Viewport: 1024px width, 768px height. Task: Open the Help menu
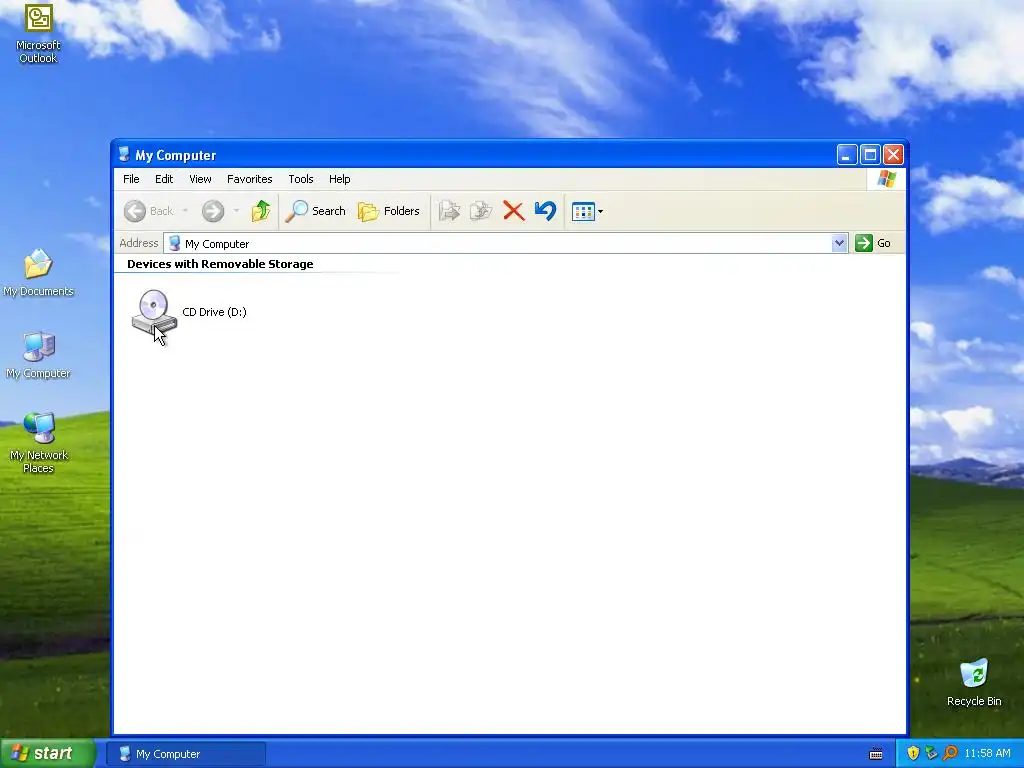pyautogui.click(x=340, y=179)
